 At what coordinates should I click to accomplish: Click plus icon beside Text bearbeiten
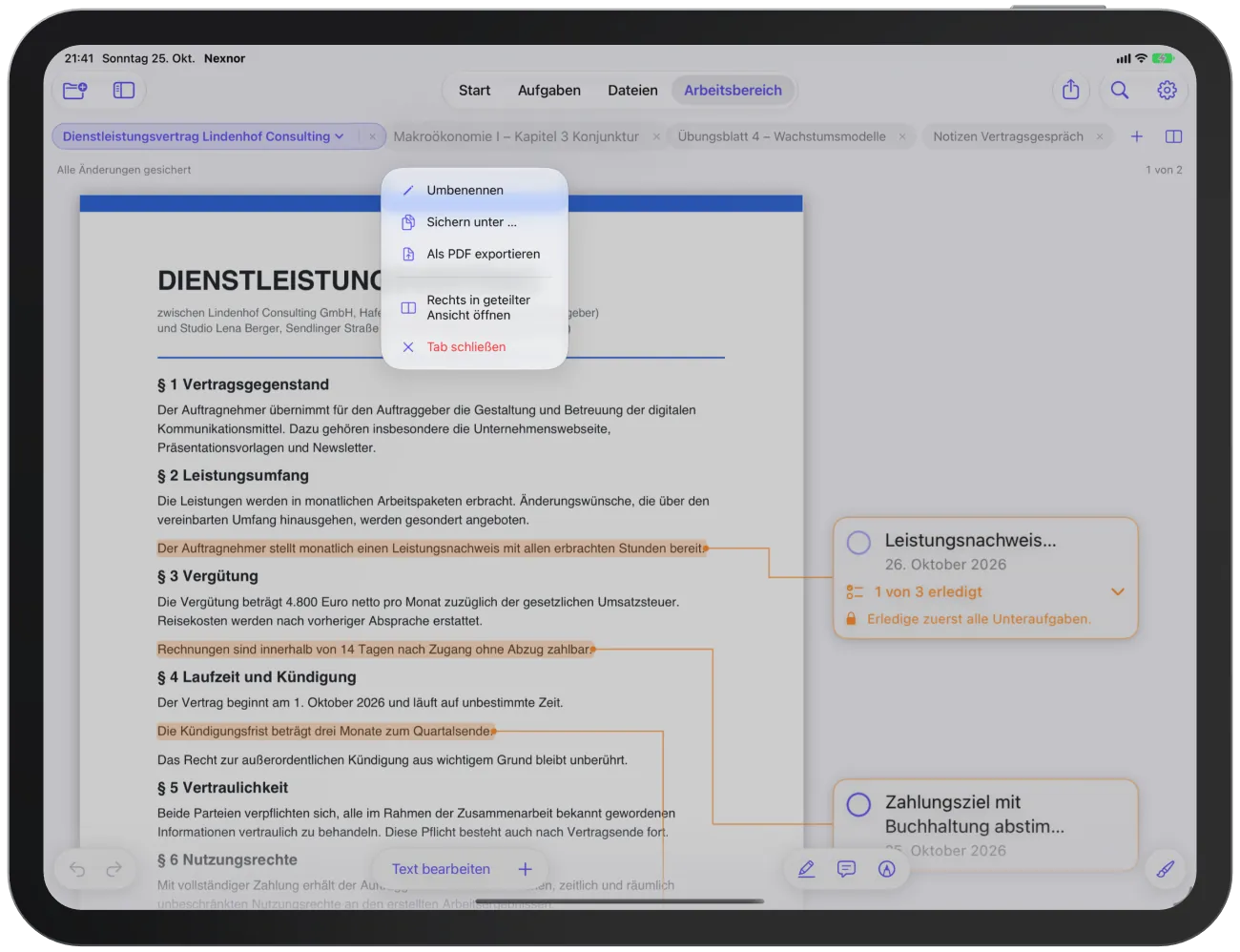(x=525, y=869)
